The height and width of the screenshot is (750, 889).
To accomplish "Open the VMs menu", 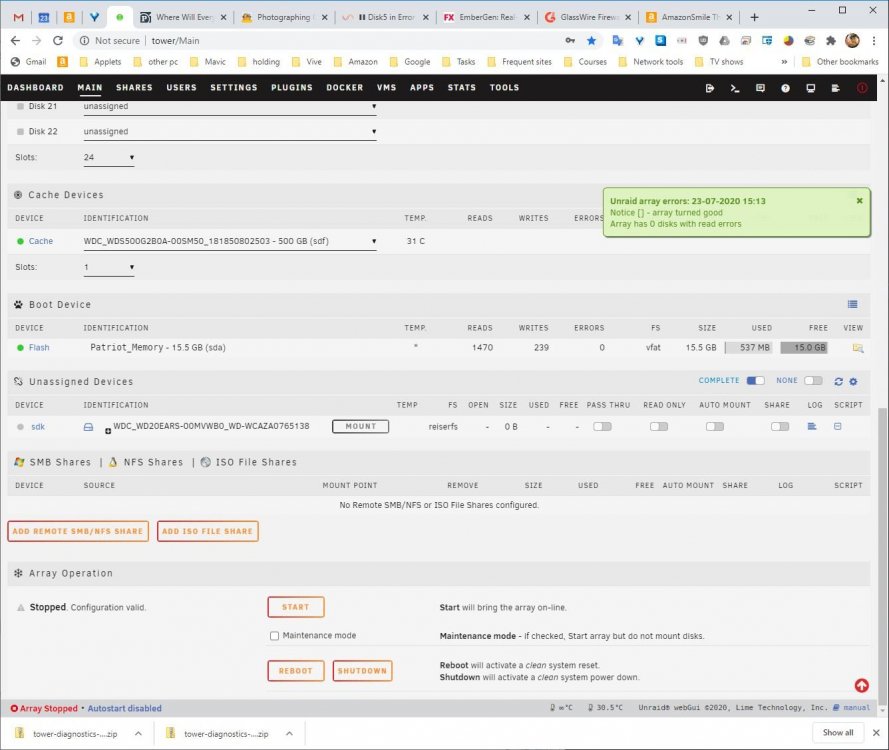I will click(387, 88).
